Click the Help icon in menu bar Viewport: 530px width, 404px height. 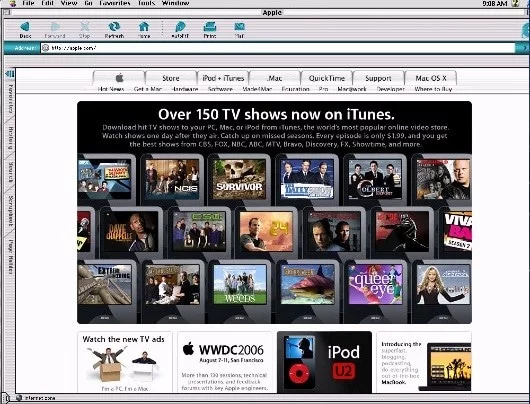click(x=515, y=3)
